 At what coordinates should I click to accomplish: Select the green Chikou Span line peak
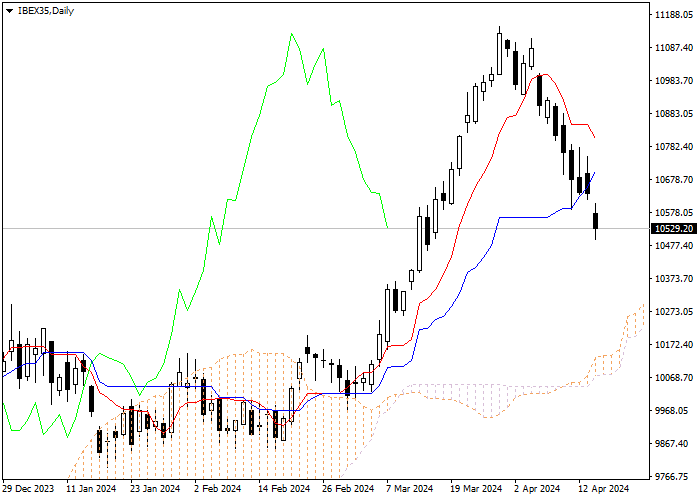tap(292, 33)
